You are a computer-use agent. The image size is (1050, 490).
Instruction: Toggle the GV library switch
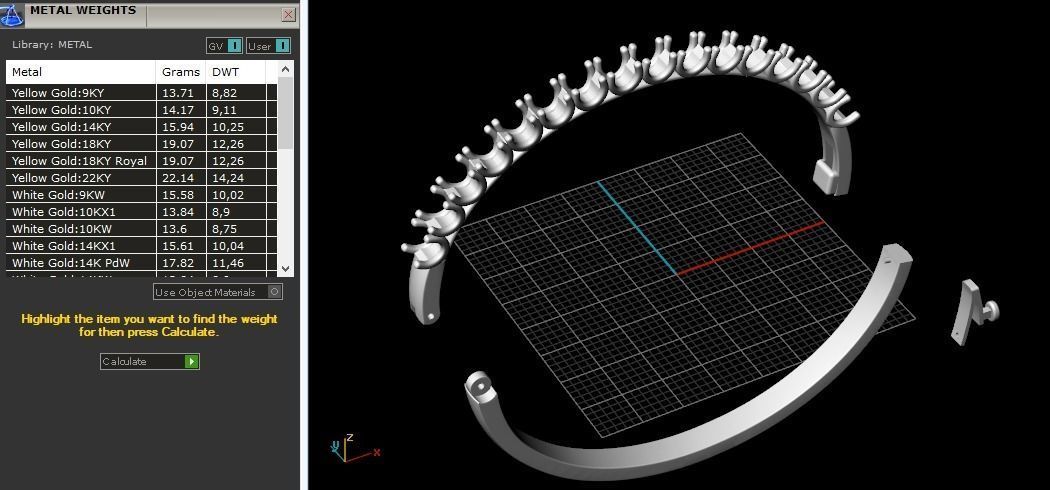[224, 46]
